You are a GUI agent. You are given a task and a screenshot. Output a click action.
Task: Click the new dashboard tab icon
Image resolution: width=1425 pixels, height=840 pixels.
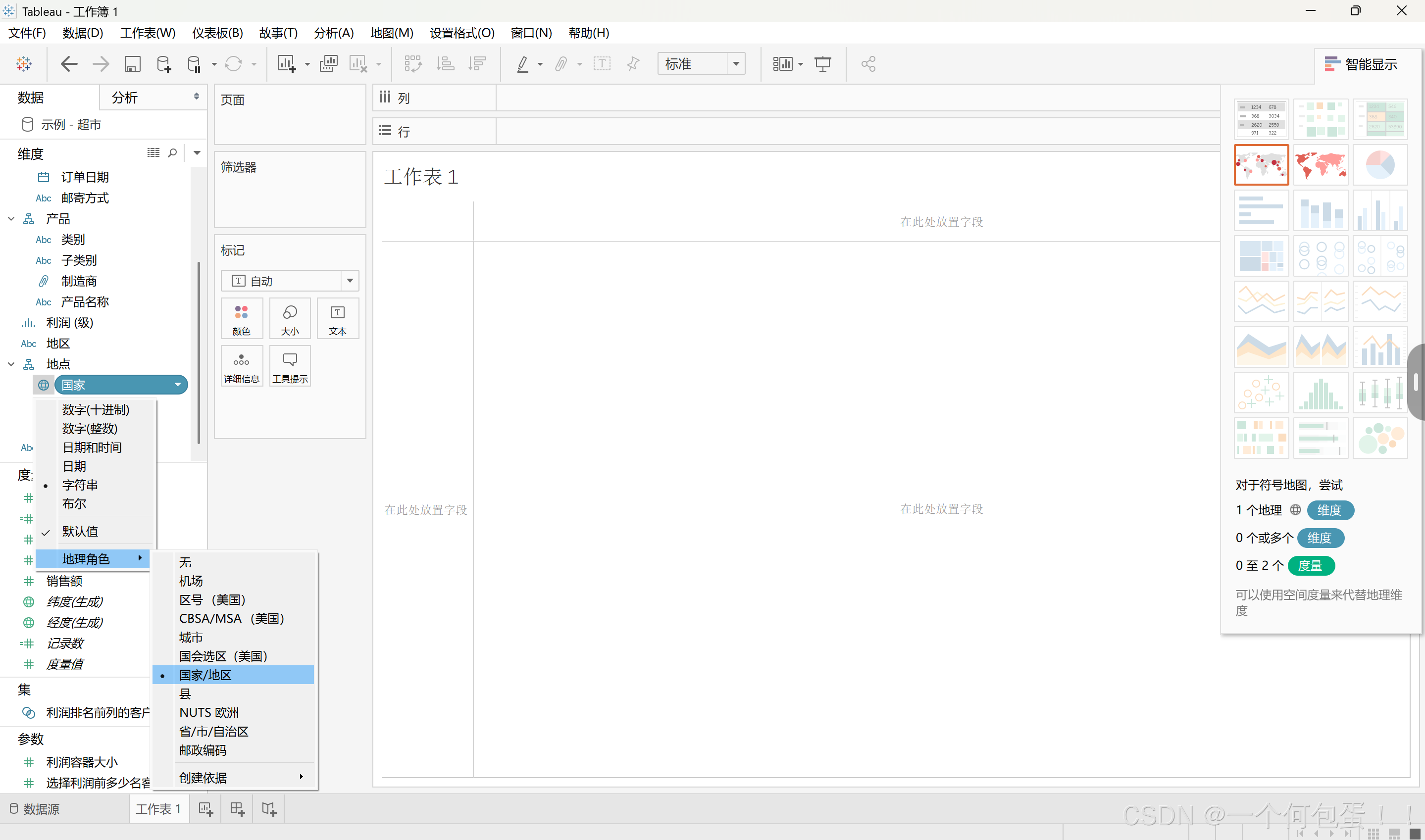point(237,809)
